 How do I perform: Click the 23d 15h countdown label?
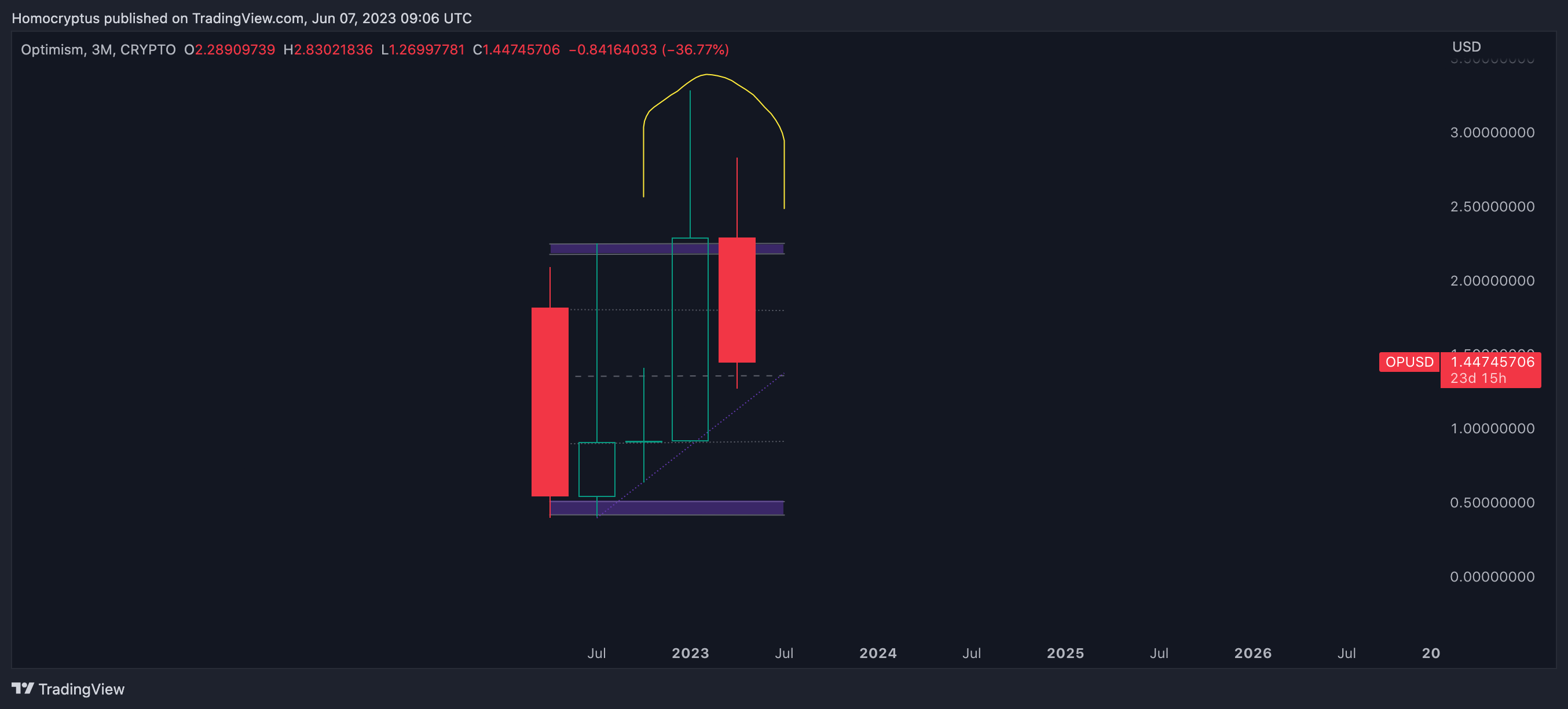(x=1477, y=378)
